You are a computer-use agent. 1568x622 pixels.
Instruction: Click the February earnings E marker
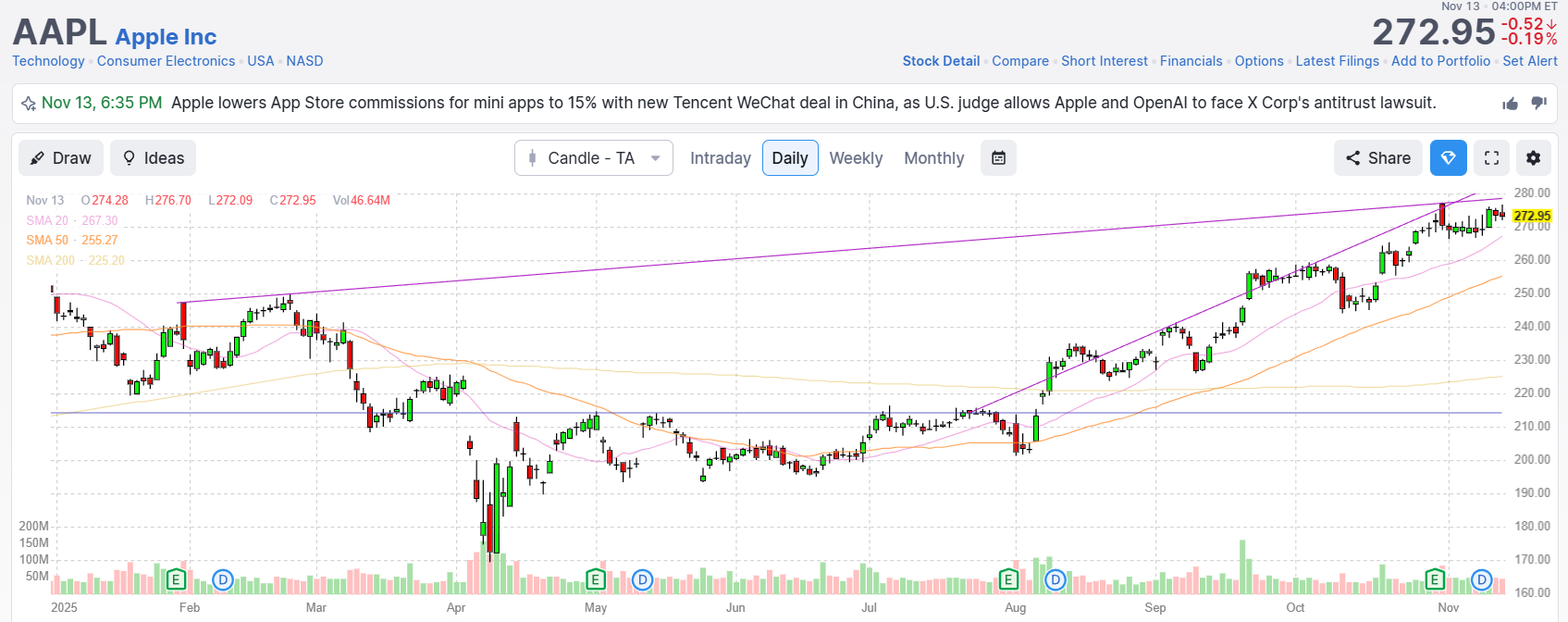[176, 580]
